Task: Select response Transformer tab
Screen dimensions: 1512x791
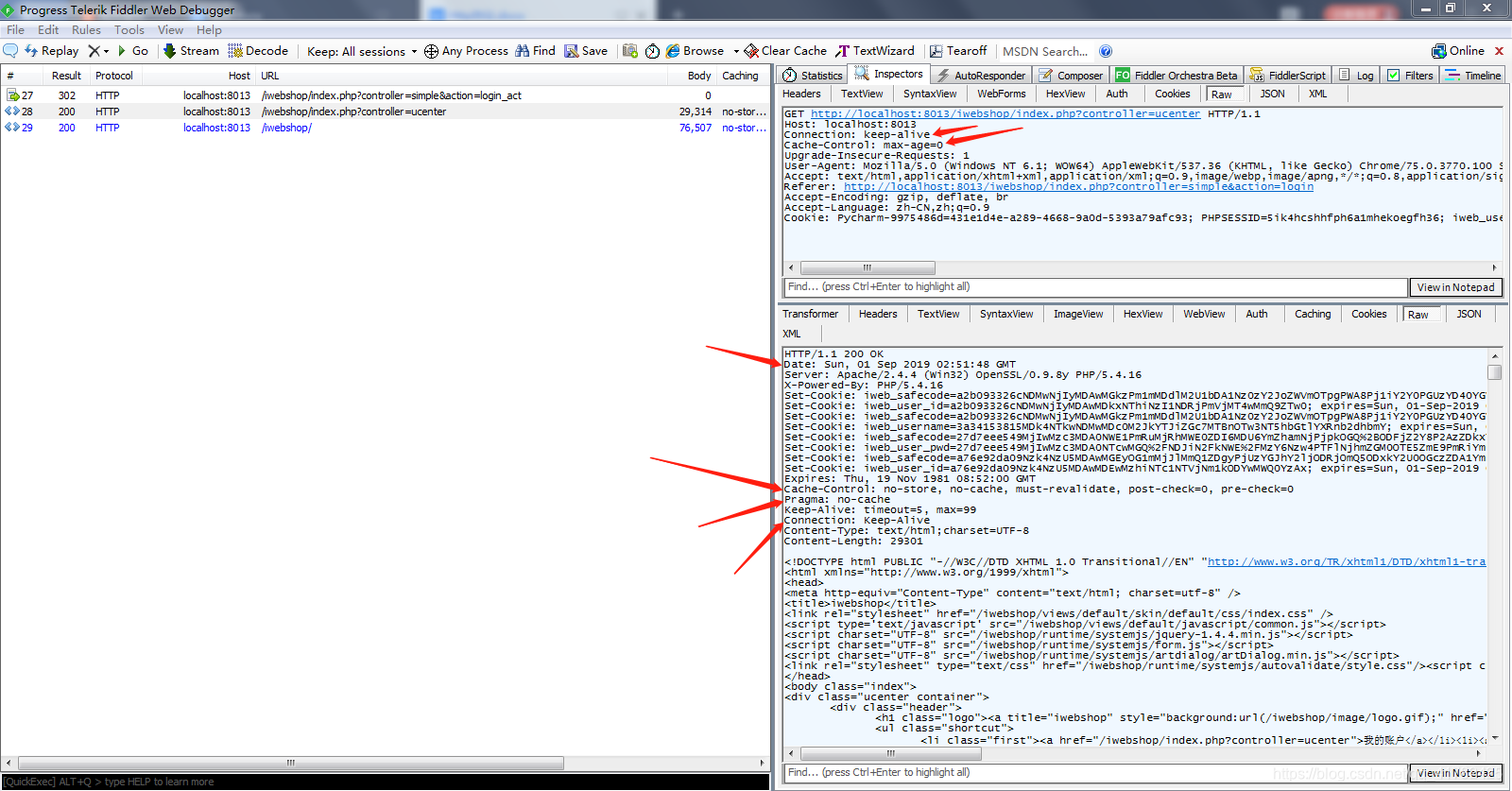Action: click(810, 314)
